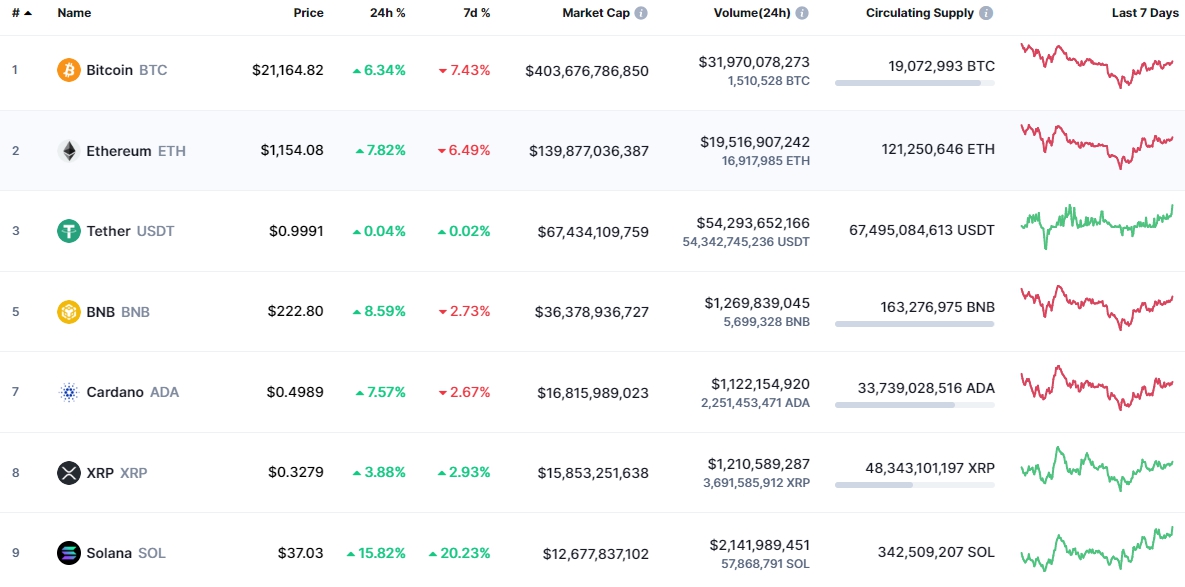Click BNB's 24h change 8.59%

[379, 311]
